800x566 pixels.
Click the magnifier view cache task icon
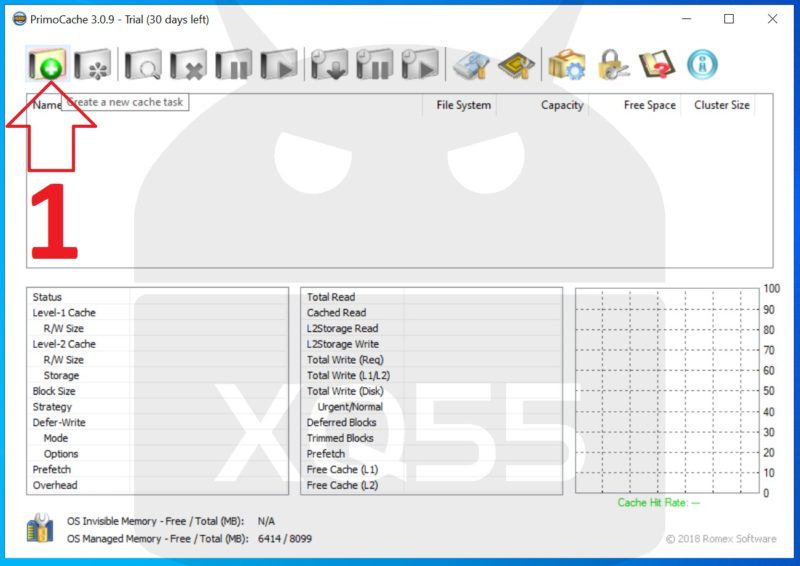(143, 66)
